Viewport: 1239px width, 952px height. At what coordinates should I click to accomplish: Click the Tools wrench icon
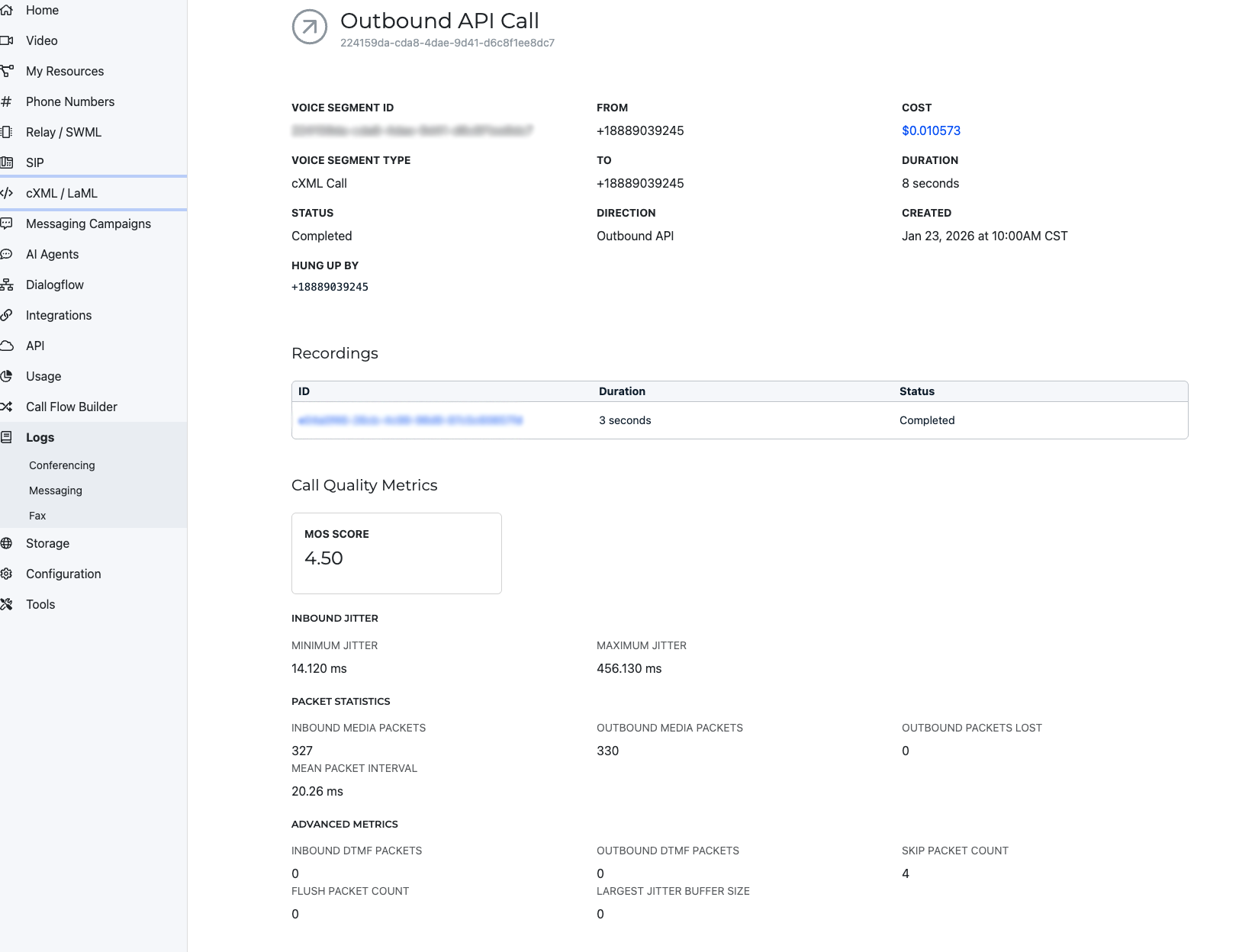coord(7,604)
